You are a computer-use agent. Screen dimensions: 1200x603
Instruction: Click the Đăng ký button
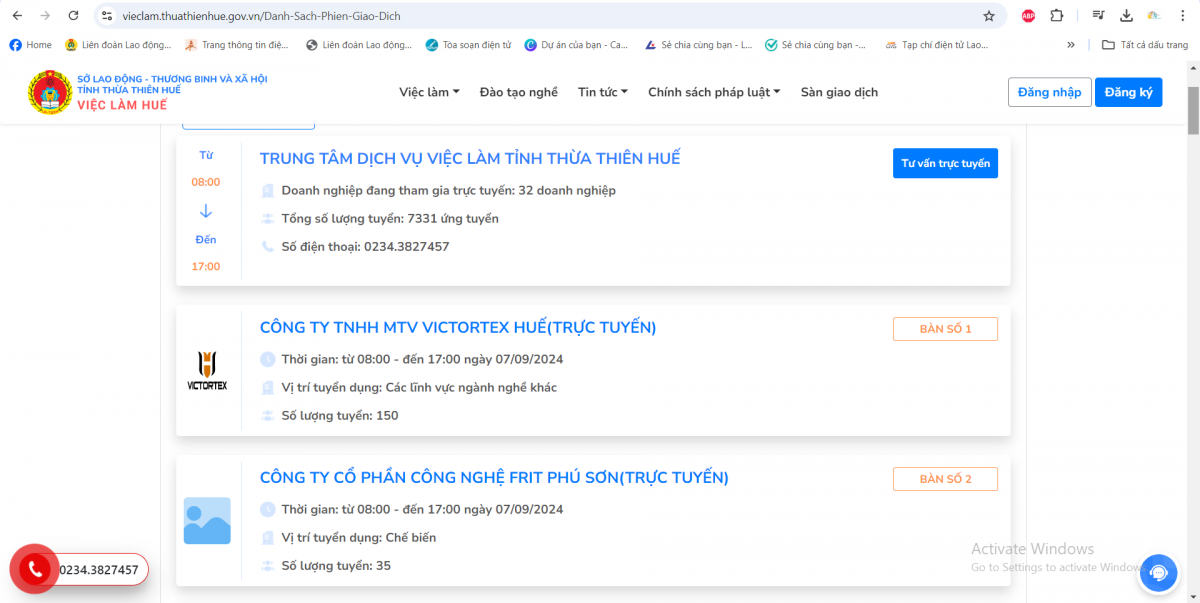tap(1128, 91)
